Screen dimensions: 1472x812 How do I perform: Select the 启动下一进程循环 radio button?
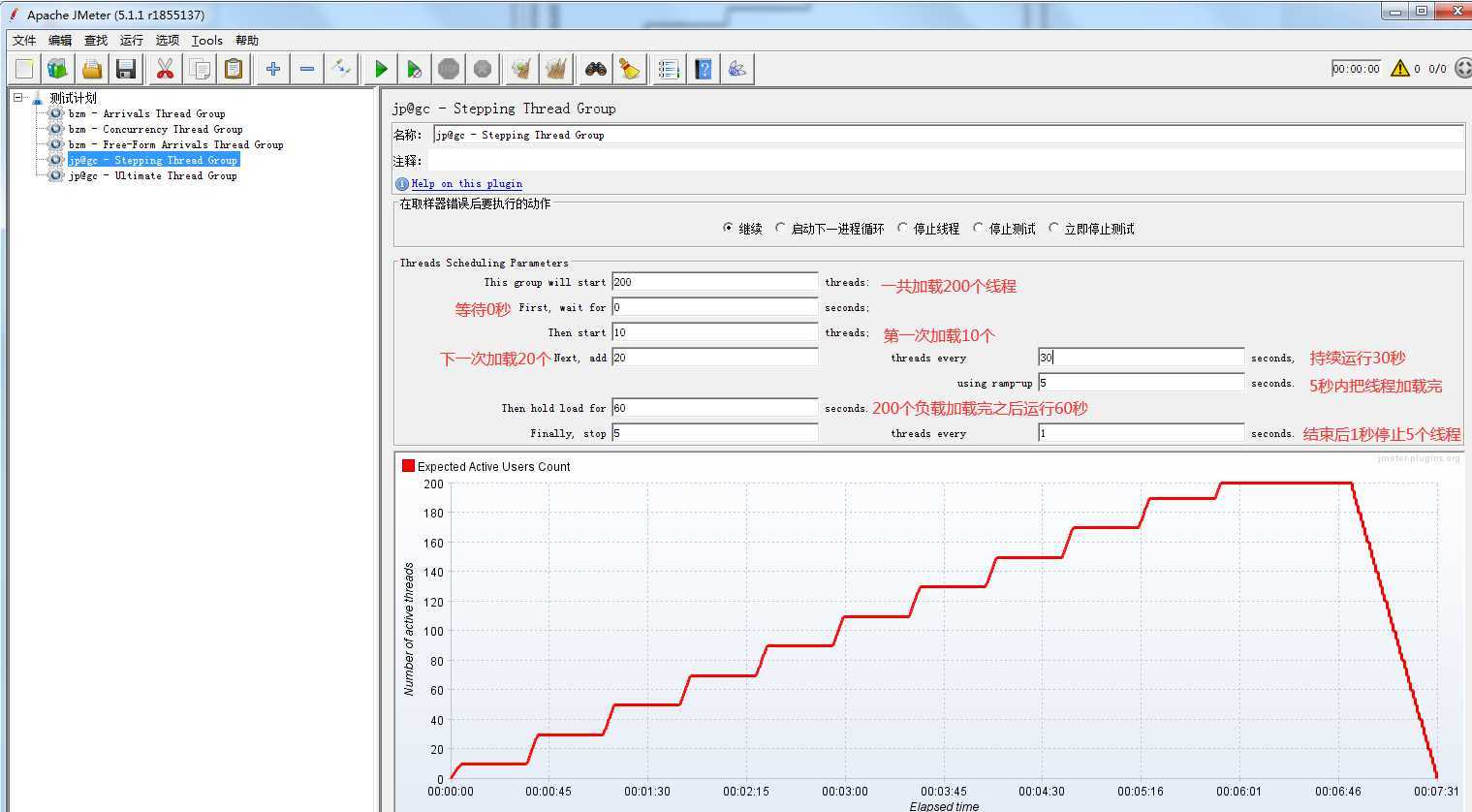(x=780, y=229)
